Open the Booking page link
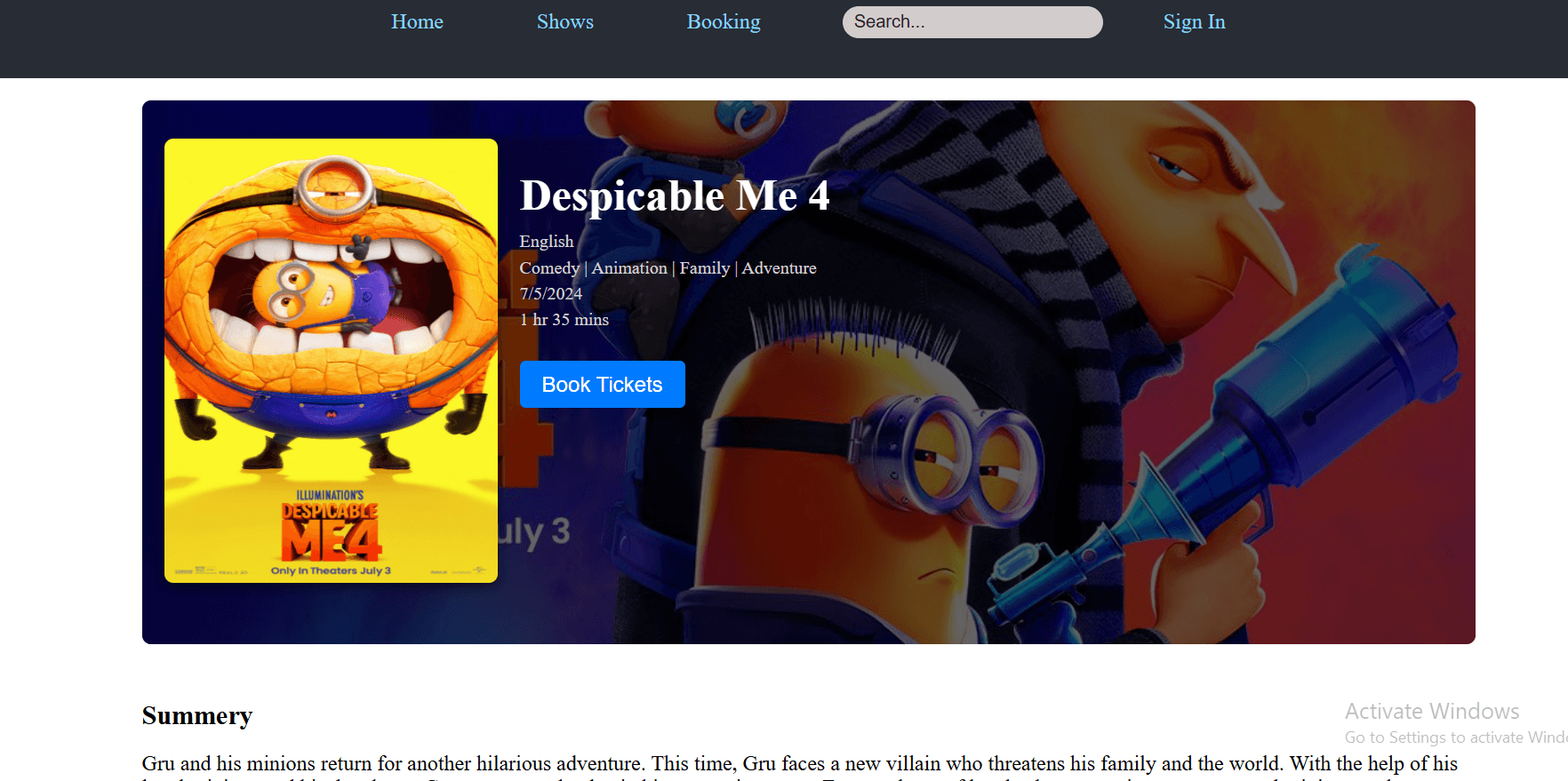1568x781 pixels. tap(724, 21)
